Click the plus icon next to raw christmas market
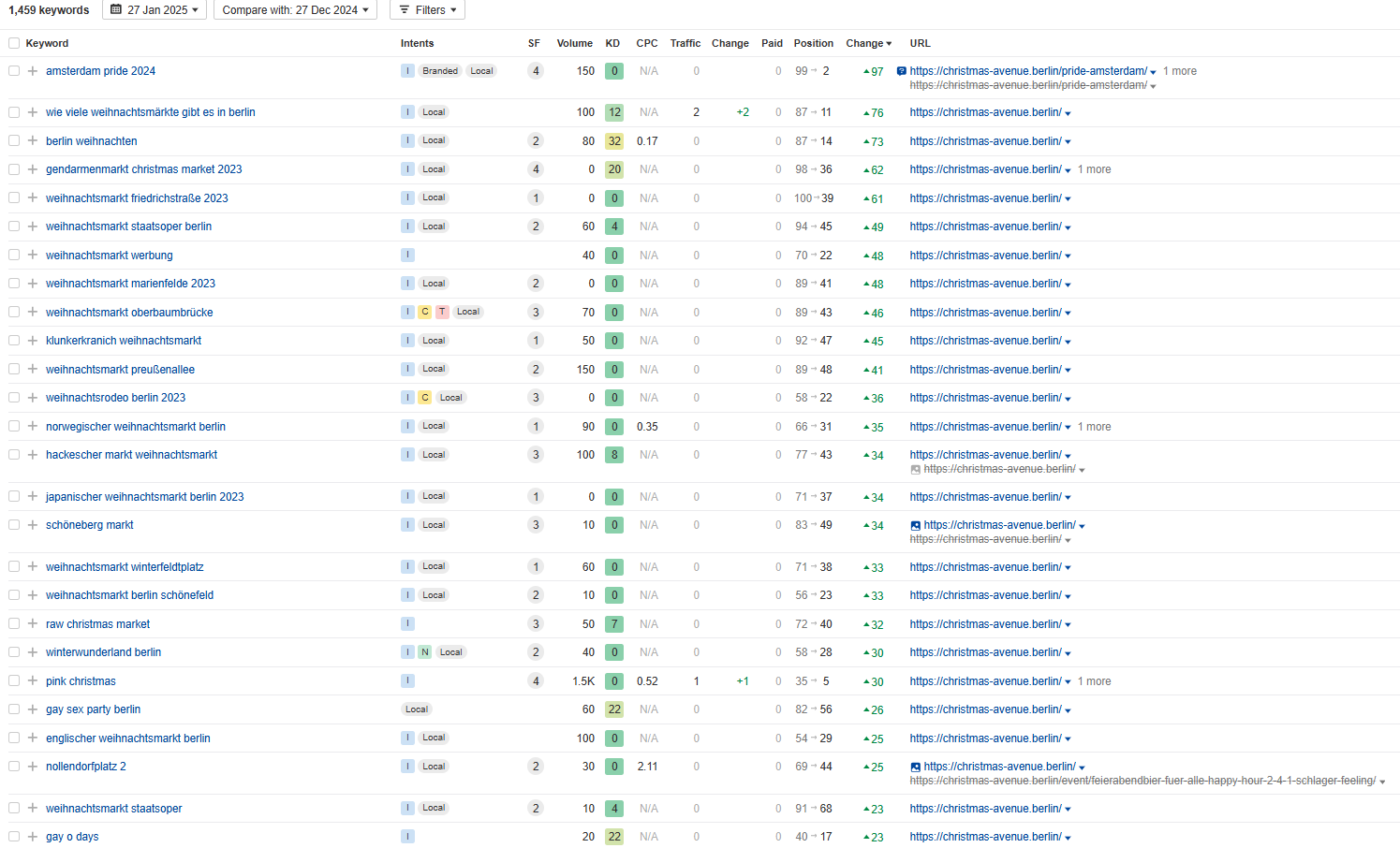 [x=33, y=624]
